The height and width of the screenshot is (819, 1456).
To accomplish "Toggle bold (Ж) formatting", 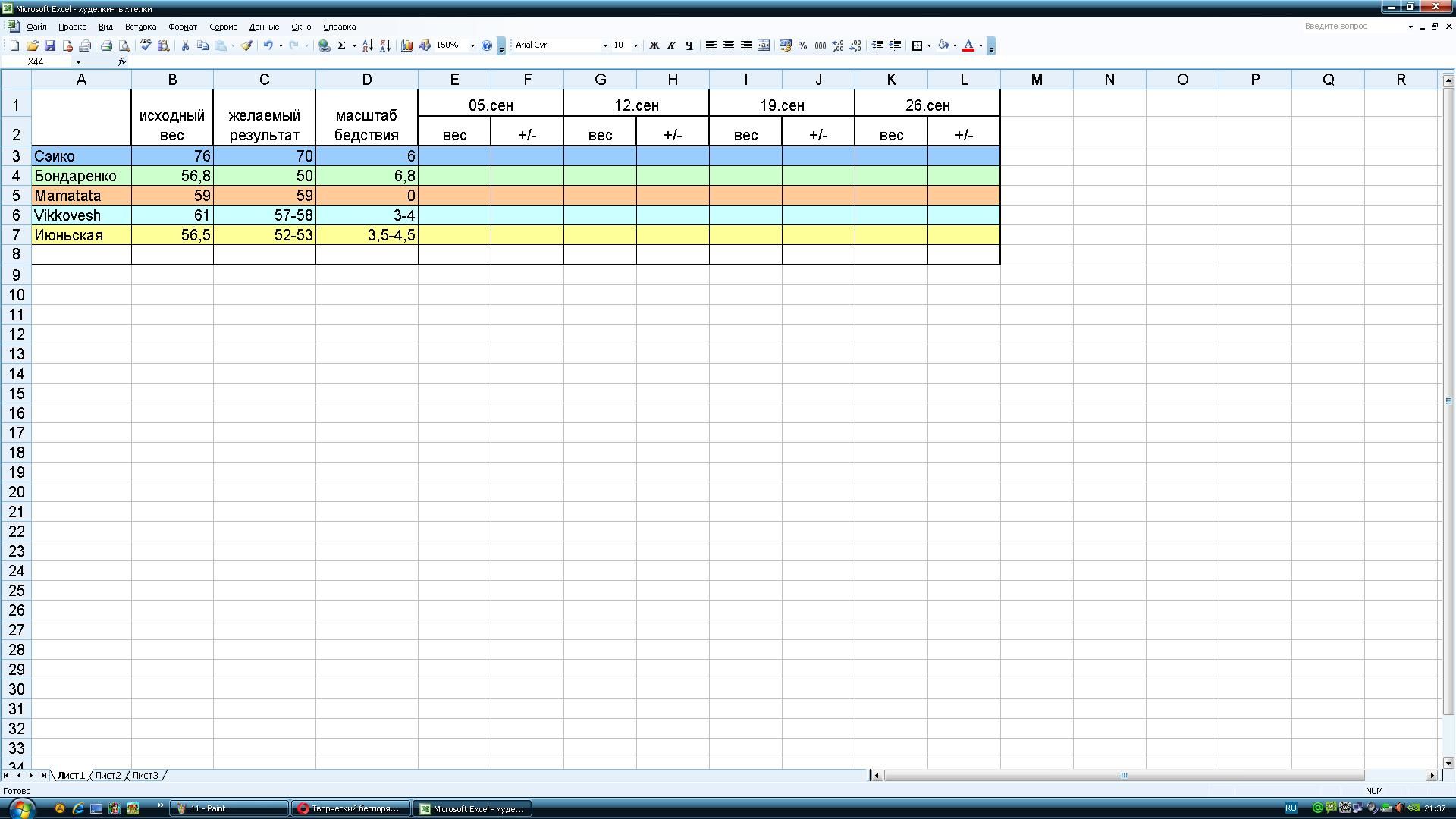I will [654, 45].
